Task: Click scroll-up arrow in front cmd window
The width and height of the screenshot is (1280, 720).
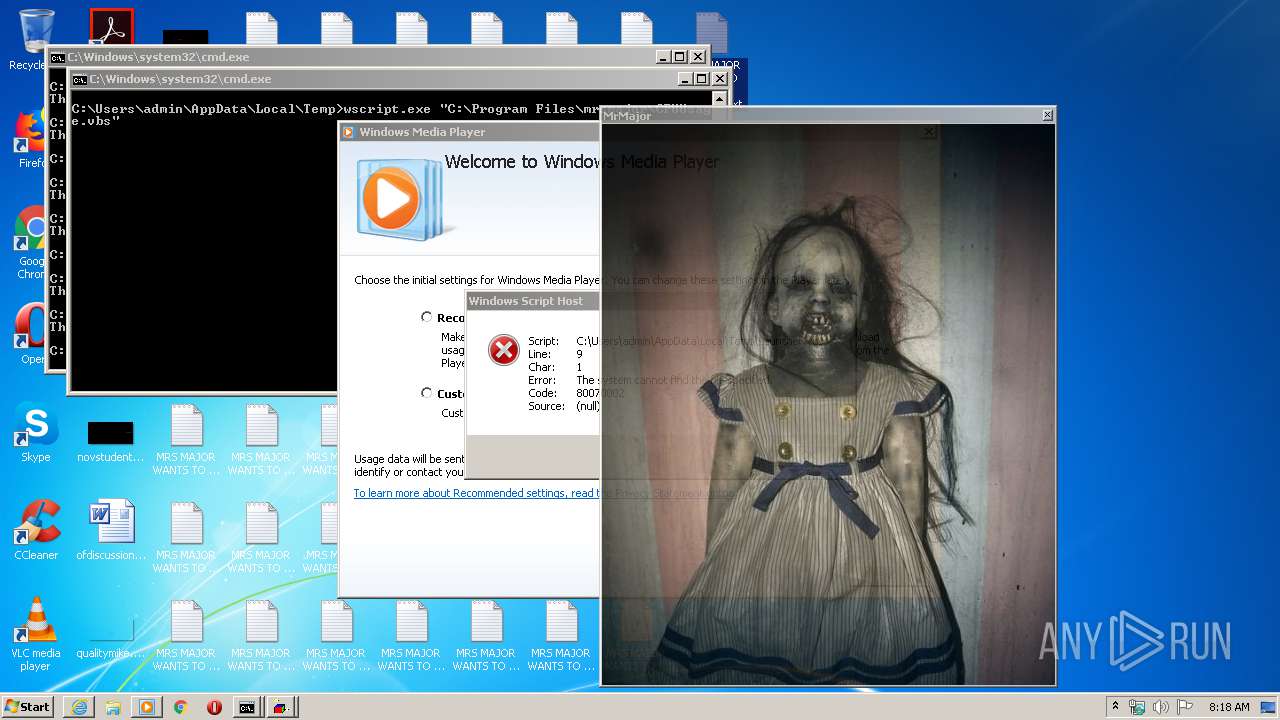Action: (720, 99)
